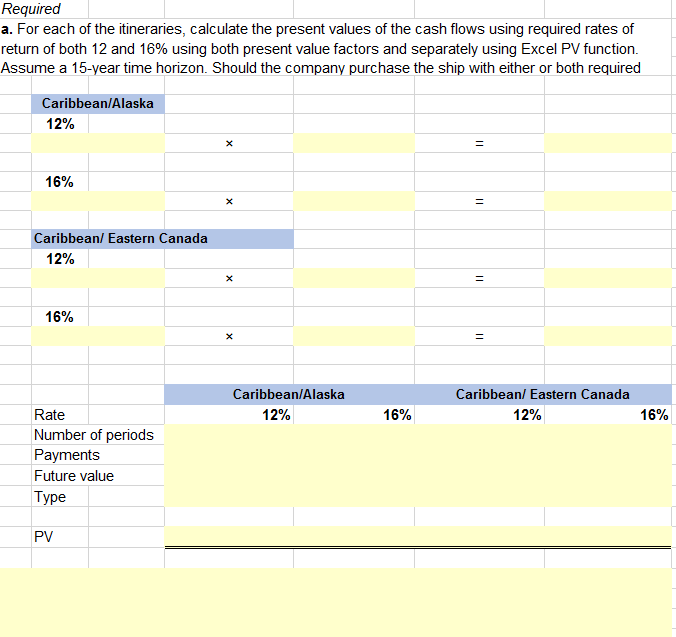The image size is (676, 637).
Task: Select the 'PV' row label
Action: tap(43, 537)
